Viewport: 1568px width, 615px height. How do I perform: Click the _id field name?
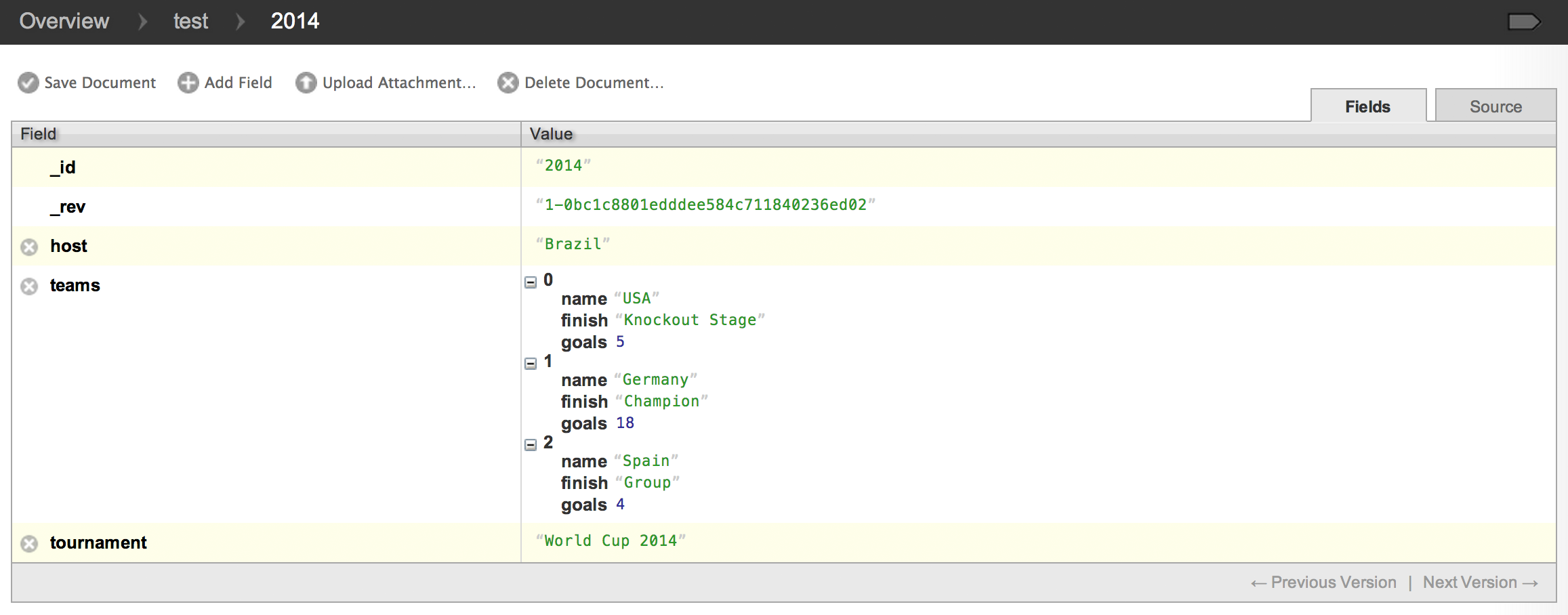click(62, 167)
